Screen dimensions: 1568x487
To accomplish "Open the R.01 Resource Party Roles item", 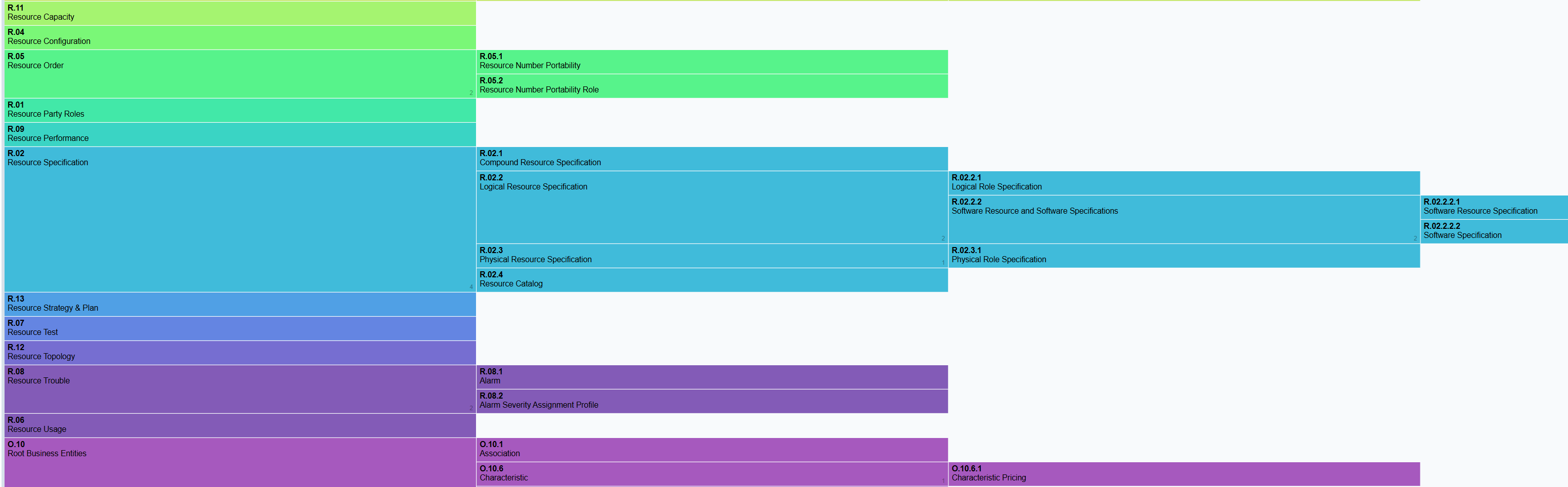I will click(240, 110).
